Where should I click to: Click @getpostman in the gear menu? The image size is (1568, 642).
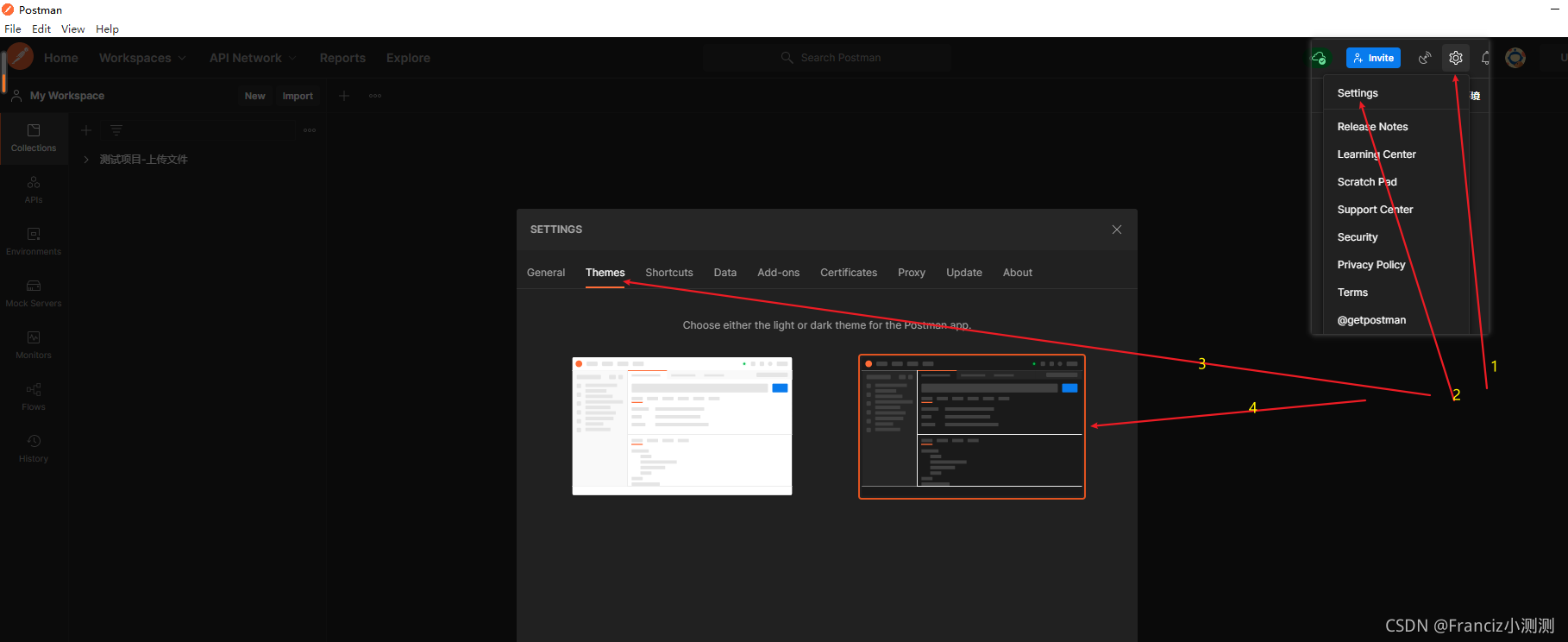click(1371, 320)
